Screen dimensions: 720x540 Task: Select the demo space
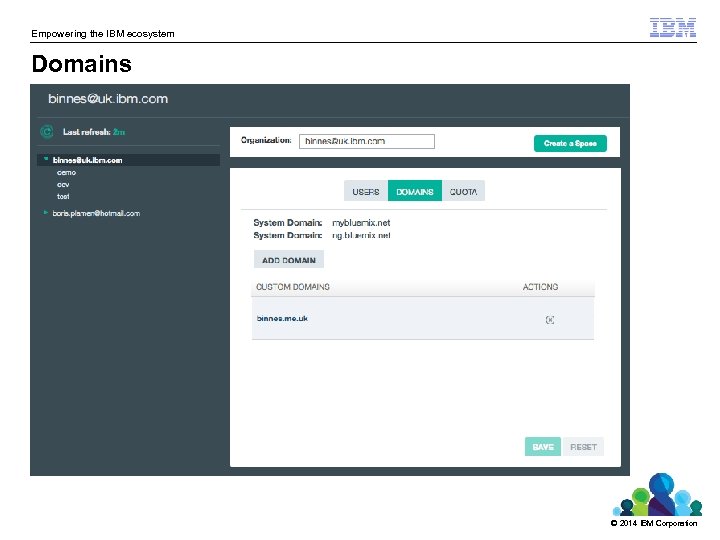66,173
